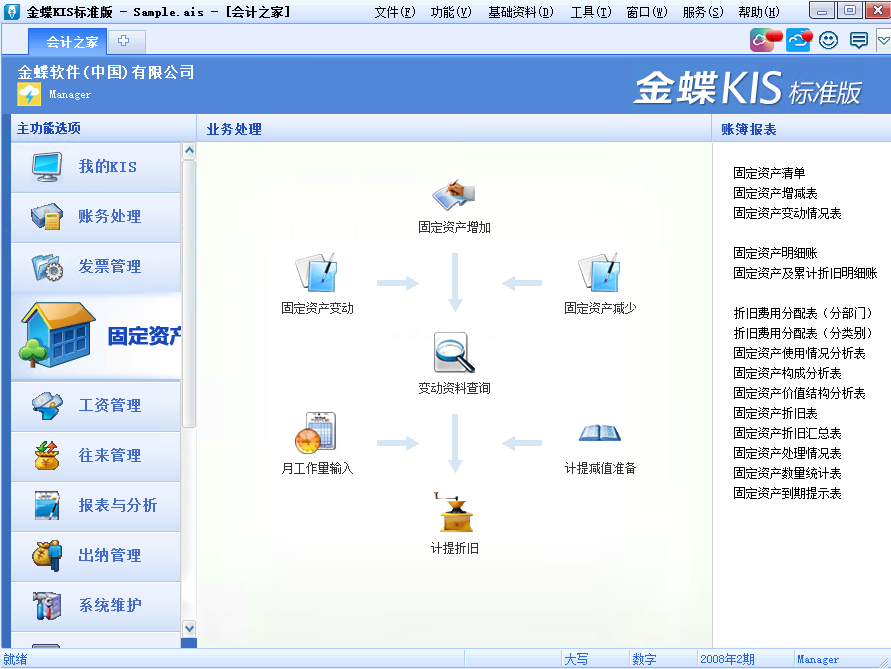Screen dimensions: 891x669
Task: Open 固定资产变动情况表 report
Action: coord(786,213)
